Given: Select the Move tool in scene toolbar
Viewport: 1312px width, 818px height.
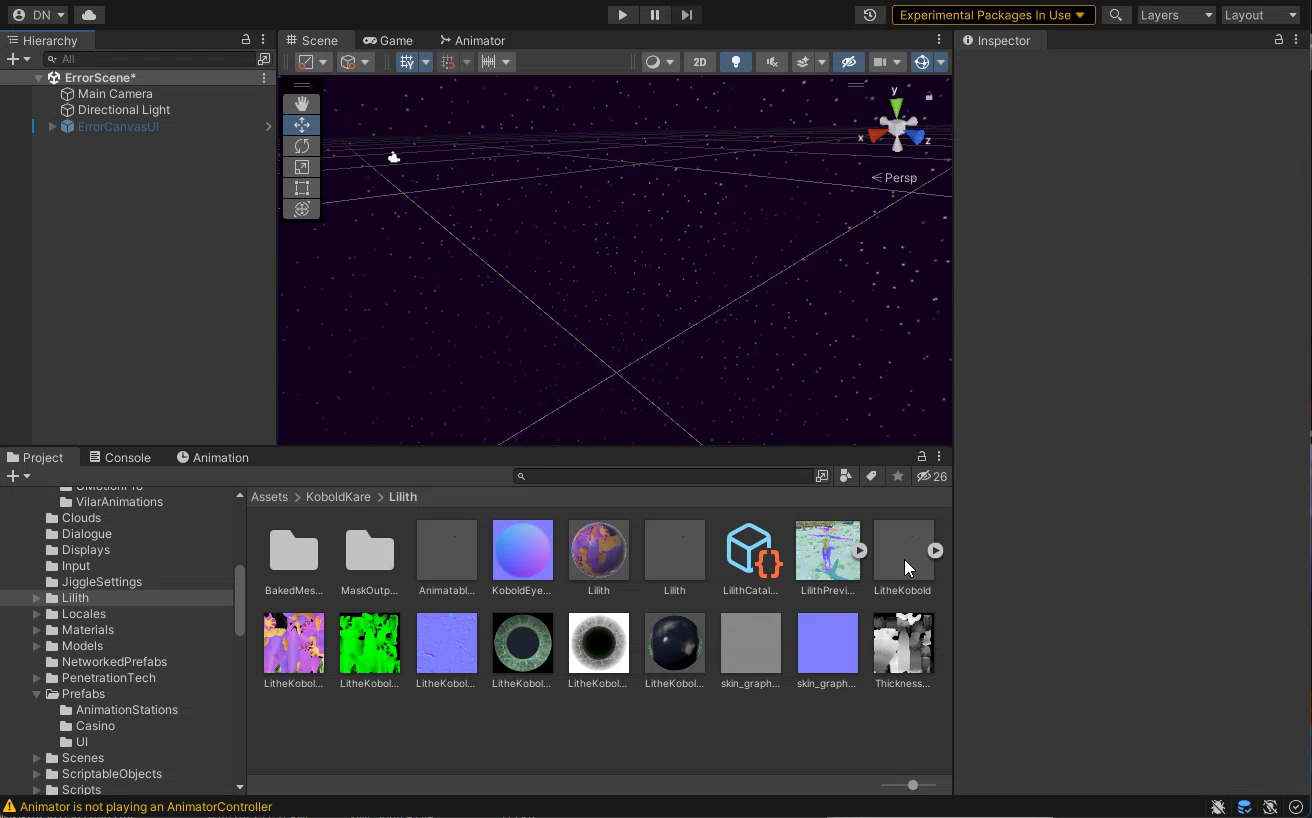Looking at the screenshot, I should point(302,125).
